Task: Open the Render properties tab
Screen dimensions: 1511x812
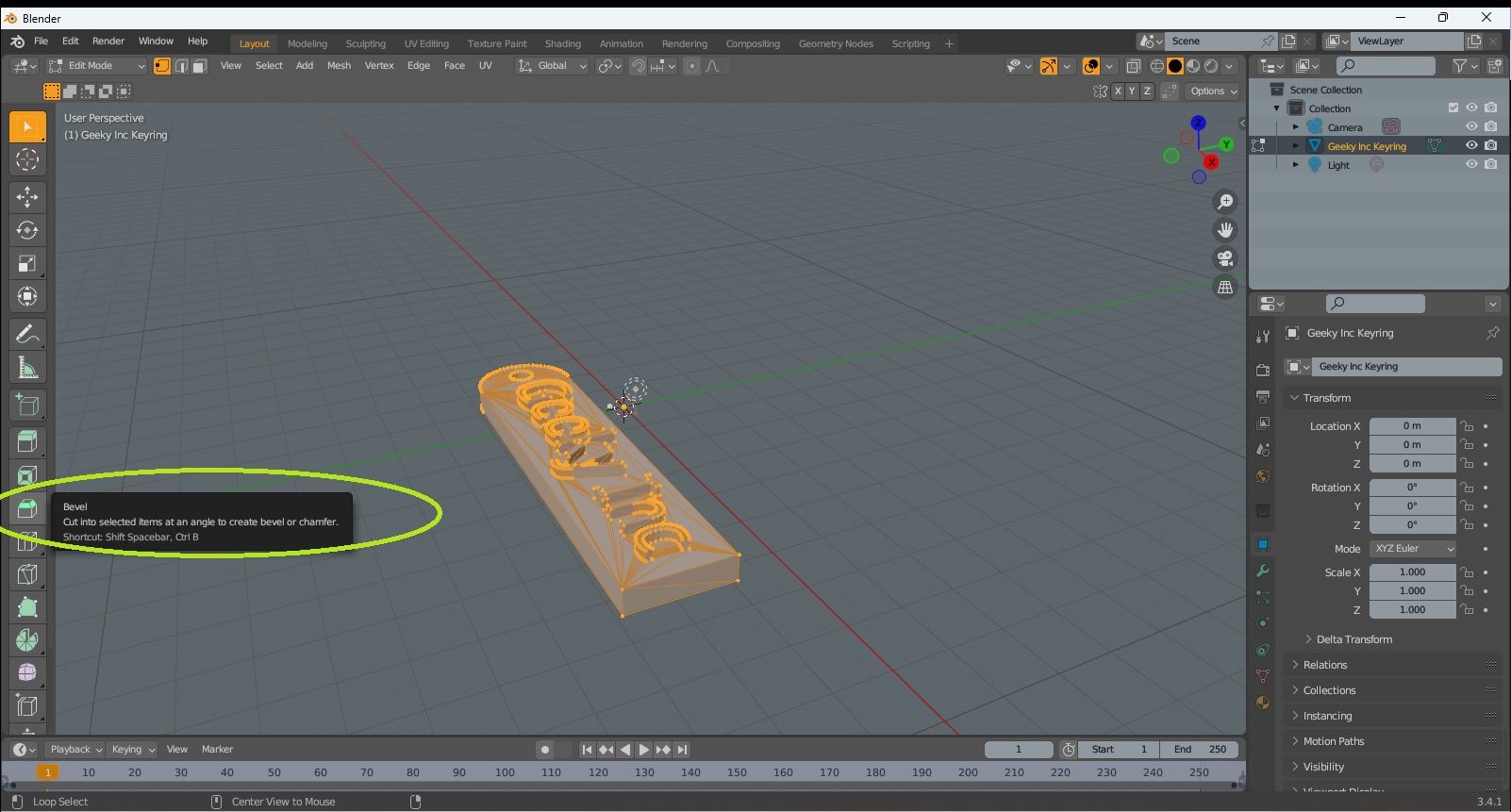Action: [x=1263, y=371]
